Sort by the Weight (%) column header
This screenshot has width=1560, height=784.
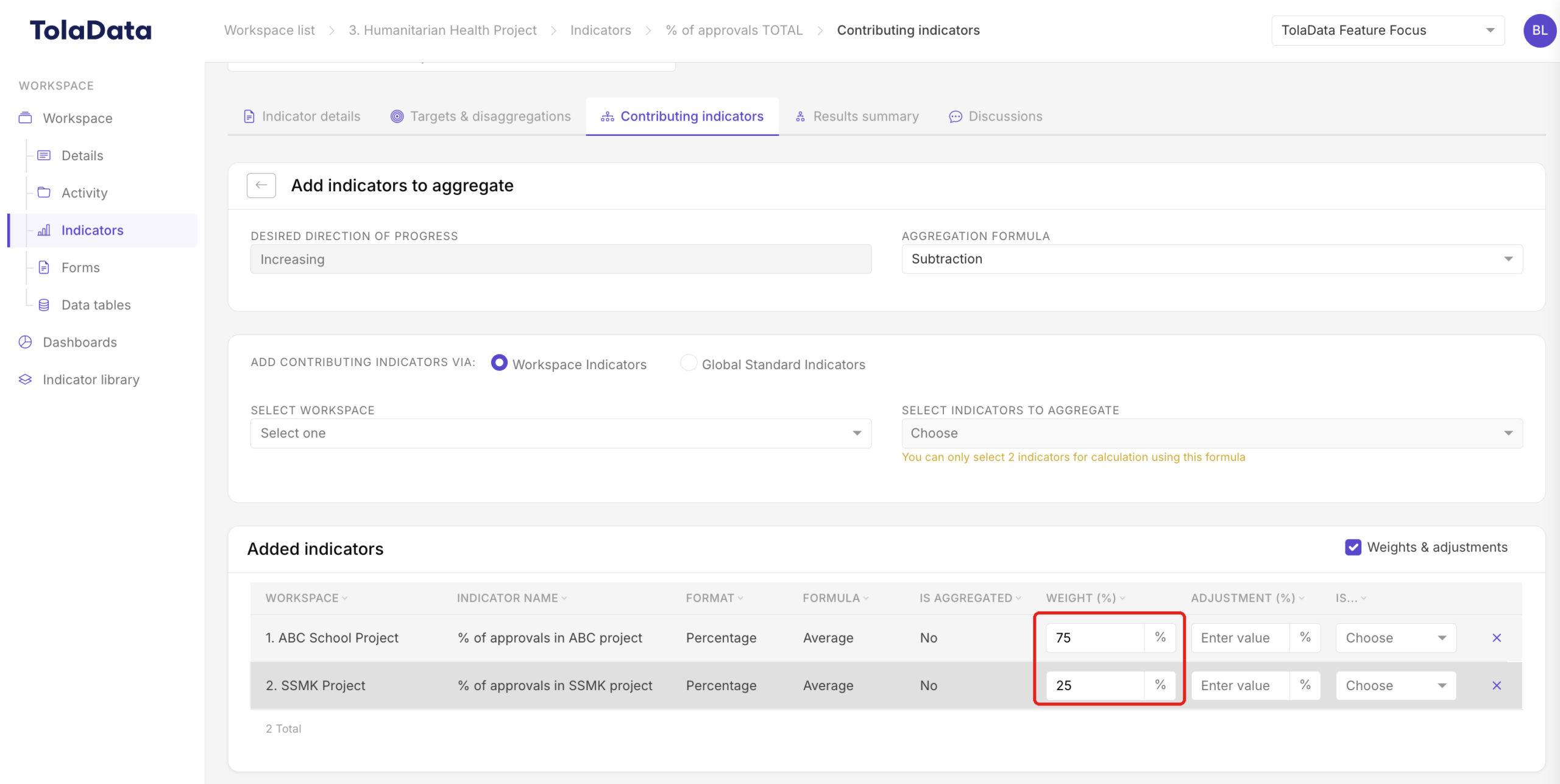click(1085, 598)
